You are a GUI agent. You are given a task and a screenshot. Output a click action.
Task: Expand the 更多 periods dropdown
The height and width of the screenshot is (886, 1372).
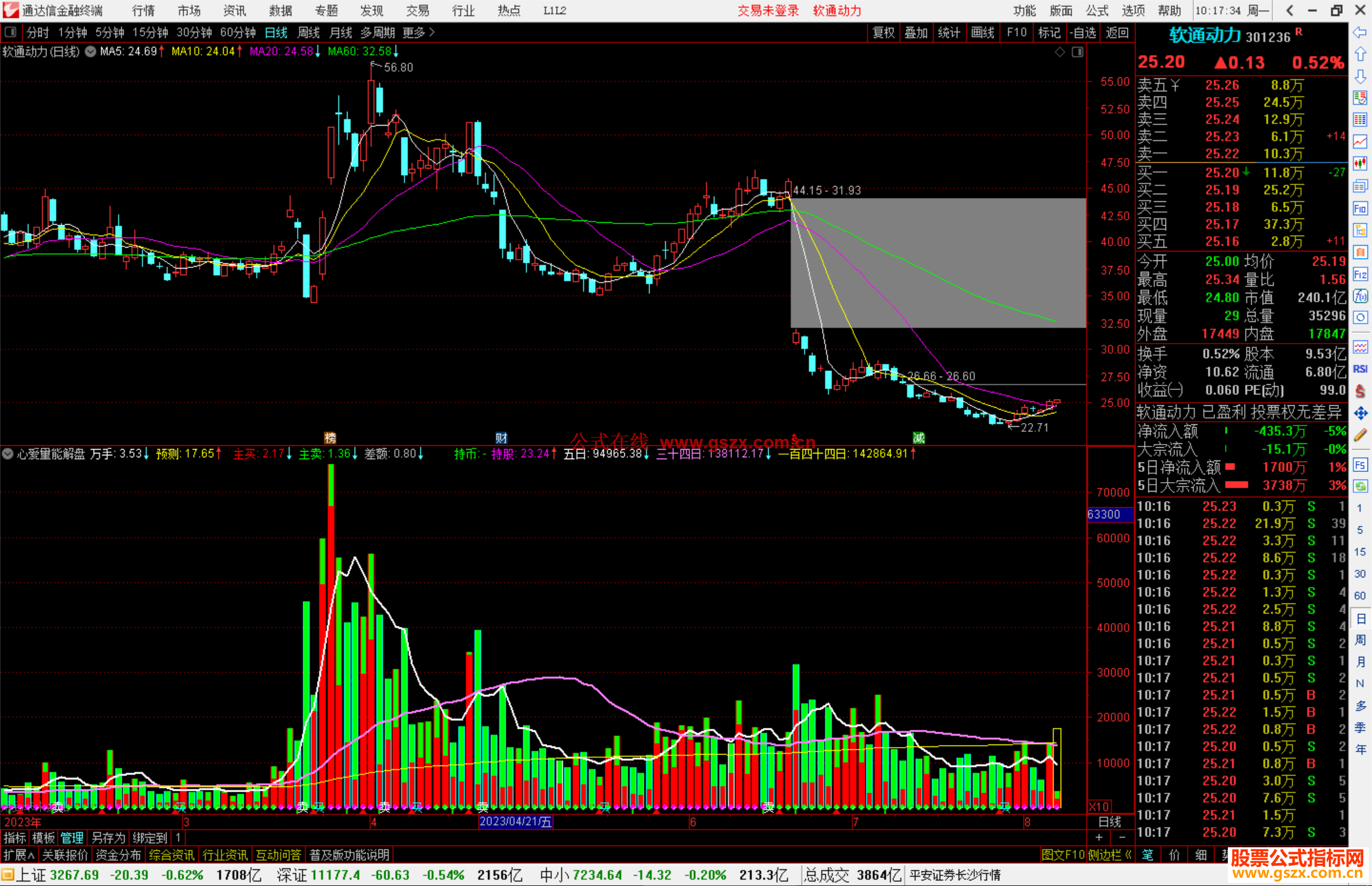419,32
